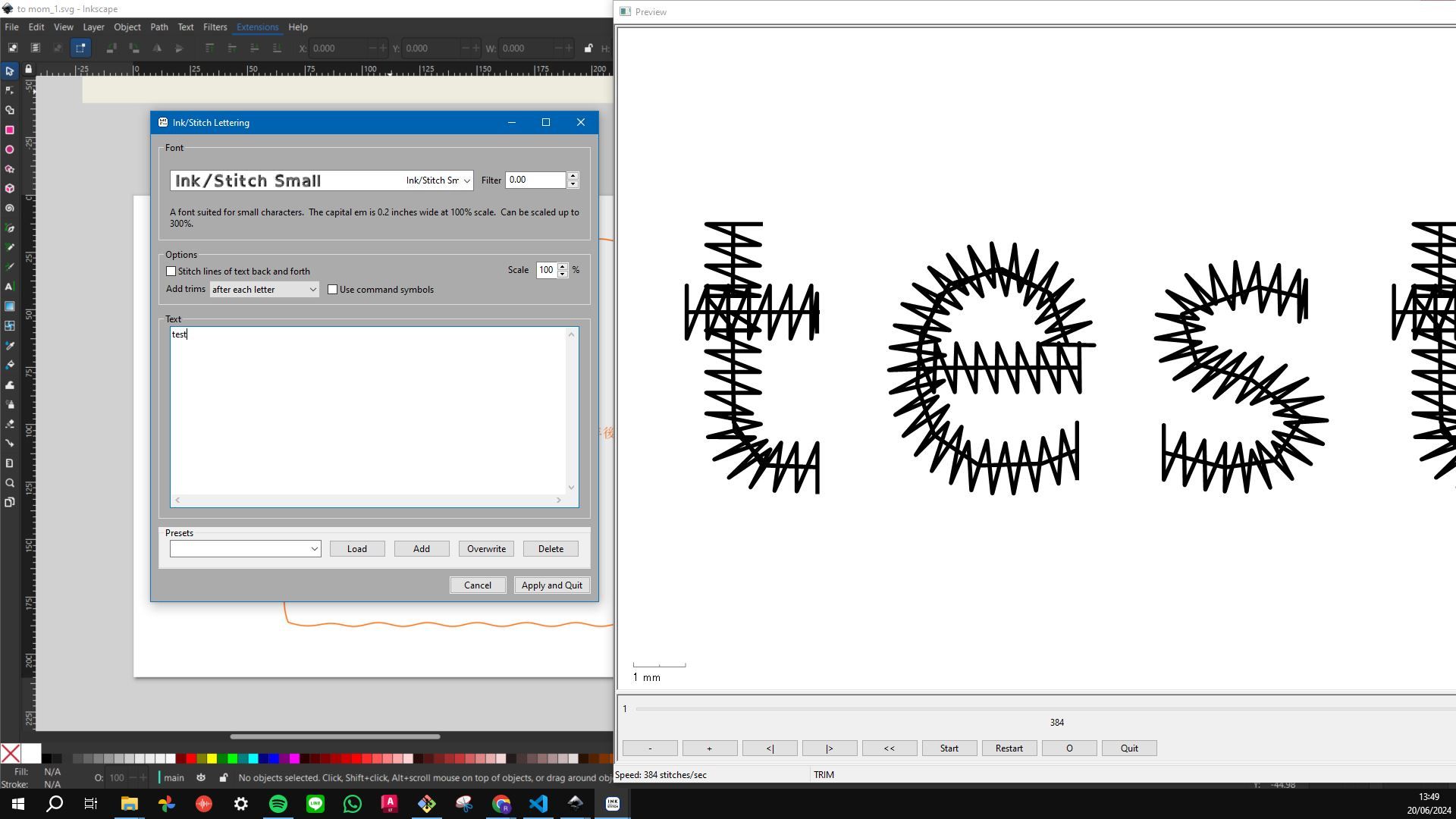Viewport: 1456px width, 819px height.
Task: Open the Ink/Stitch Small font dropdown
Action: [322, 180]
